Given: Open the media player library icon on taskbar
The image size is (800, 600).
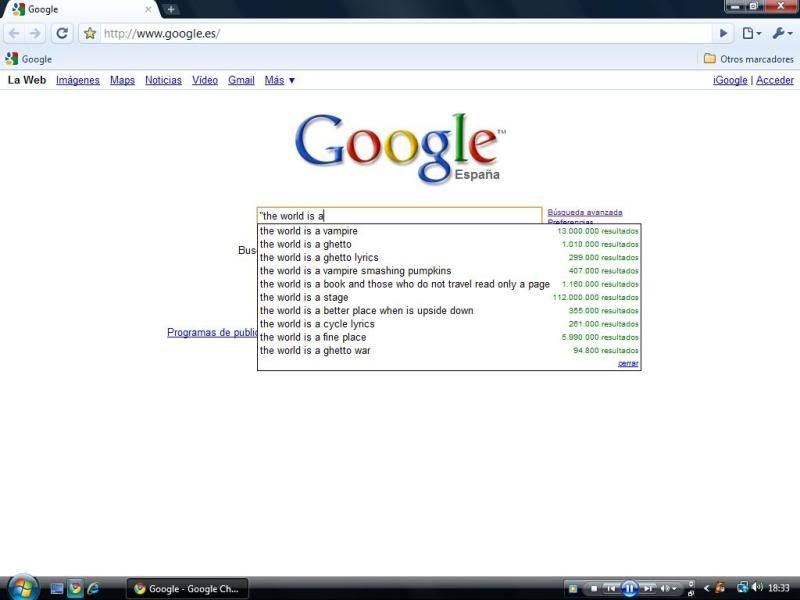Looking at the screenshot, I should coord(572,589).
